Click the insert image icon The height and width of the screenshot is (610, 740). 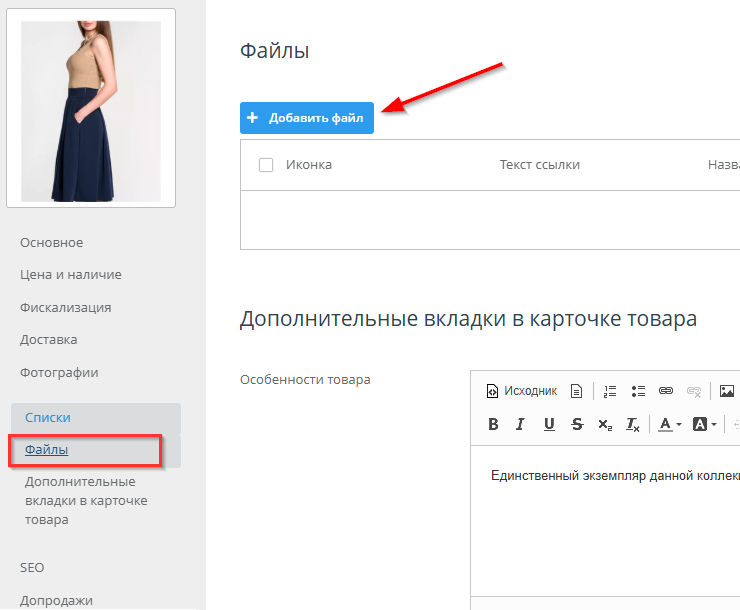tap(727, 391)
